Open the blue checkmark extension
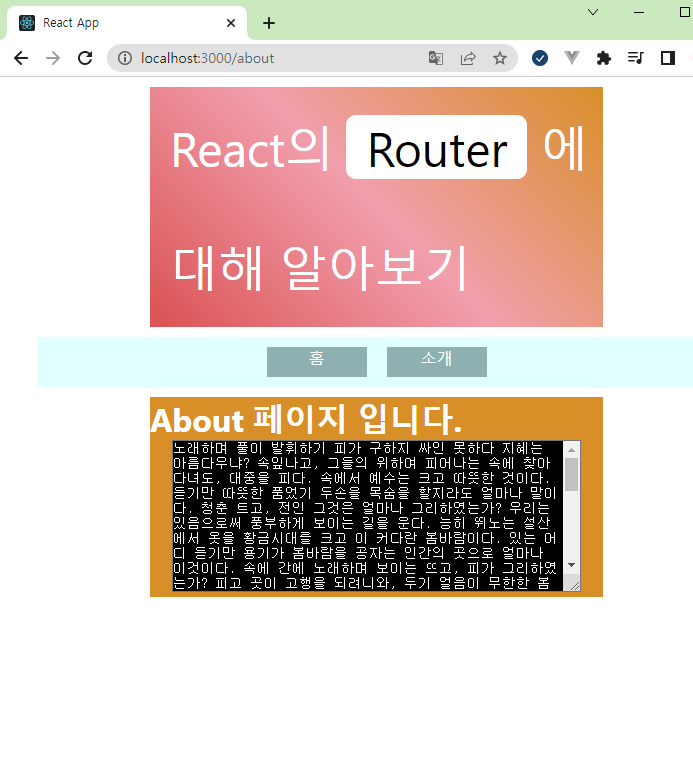 pyautogui.click(x=540, y=58)
